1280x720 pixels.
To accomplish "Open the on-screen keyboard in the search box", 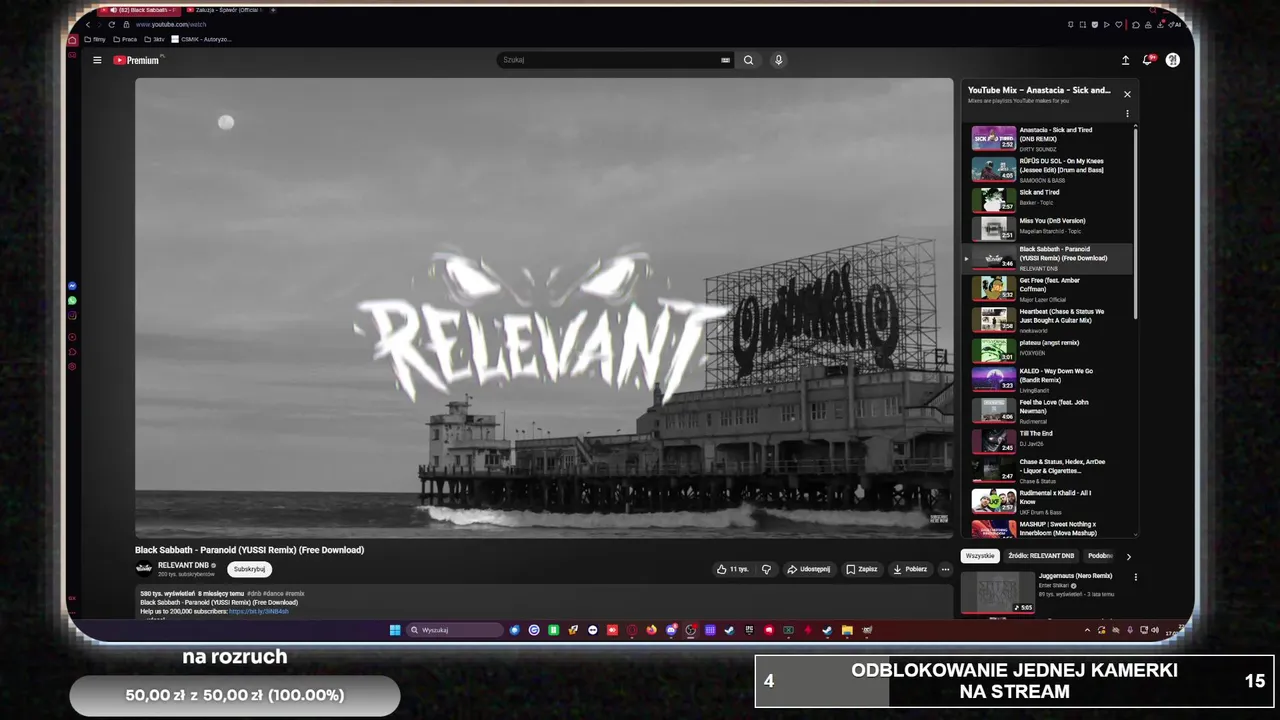I will (x=726, y=60).
